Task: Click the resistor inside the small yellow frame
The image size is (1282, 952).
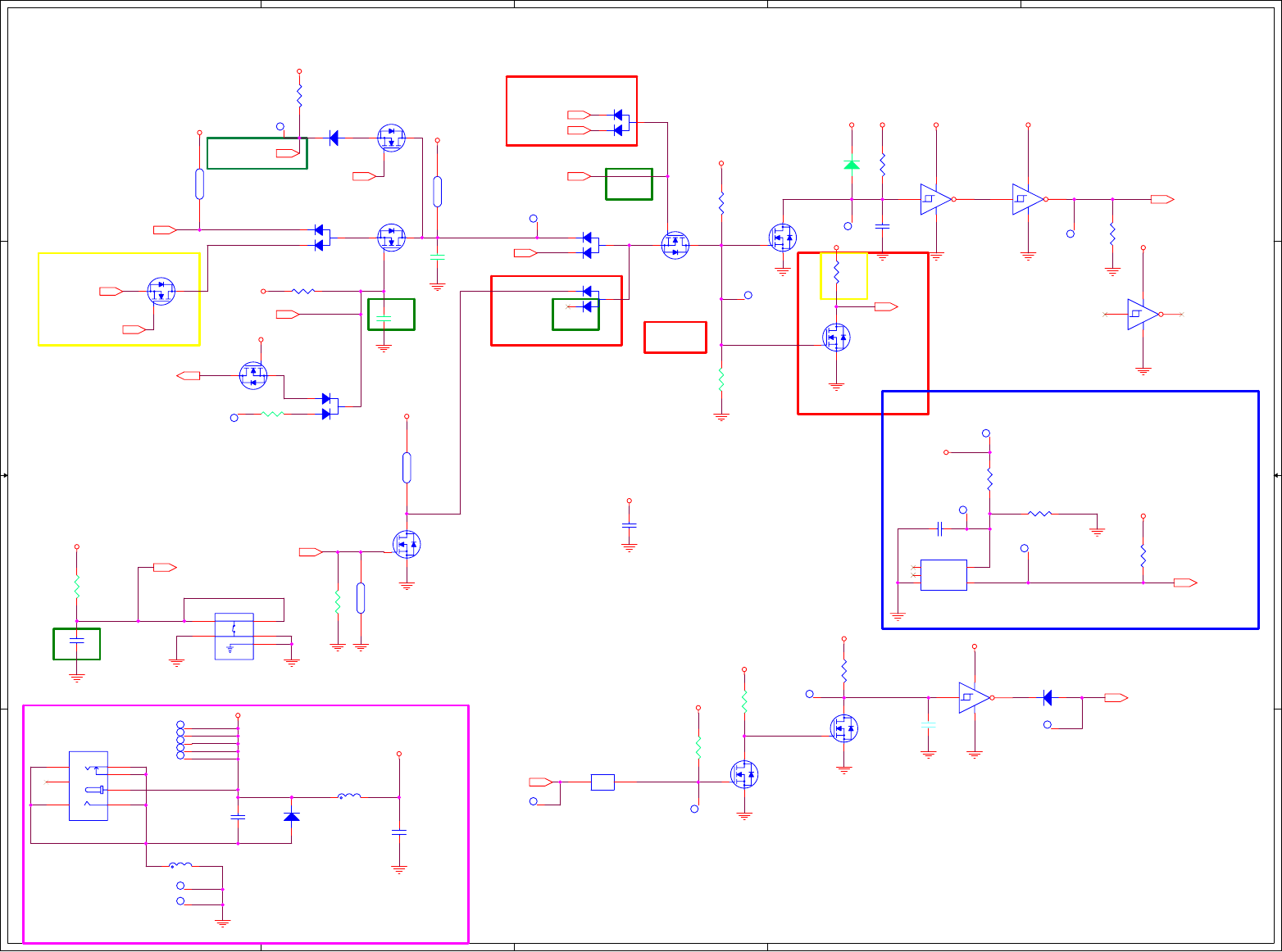Action: coord(836,272)
